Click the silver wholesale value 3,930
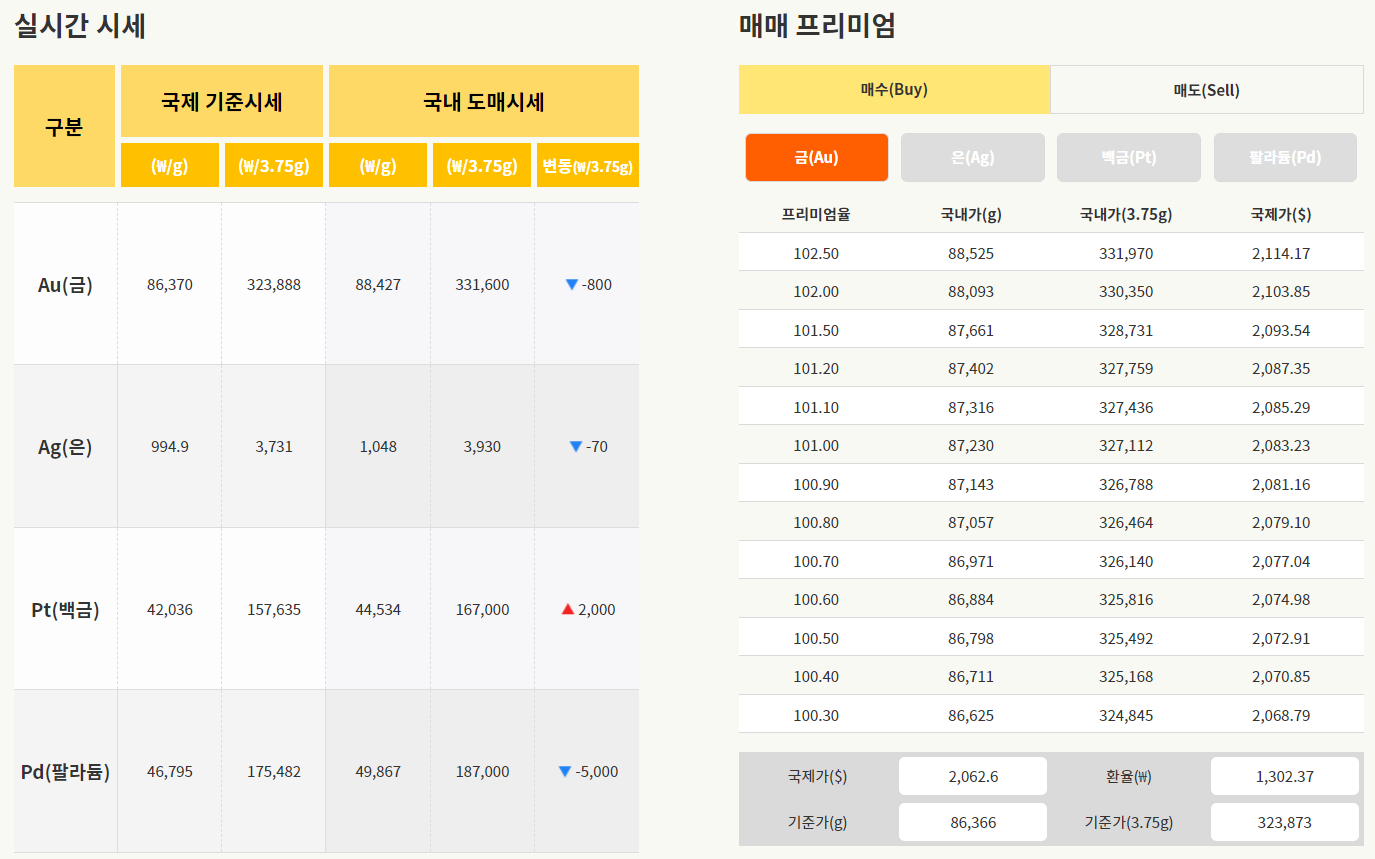 [482, 447]
